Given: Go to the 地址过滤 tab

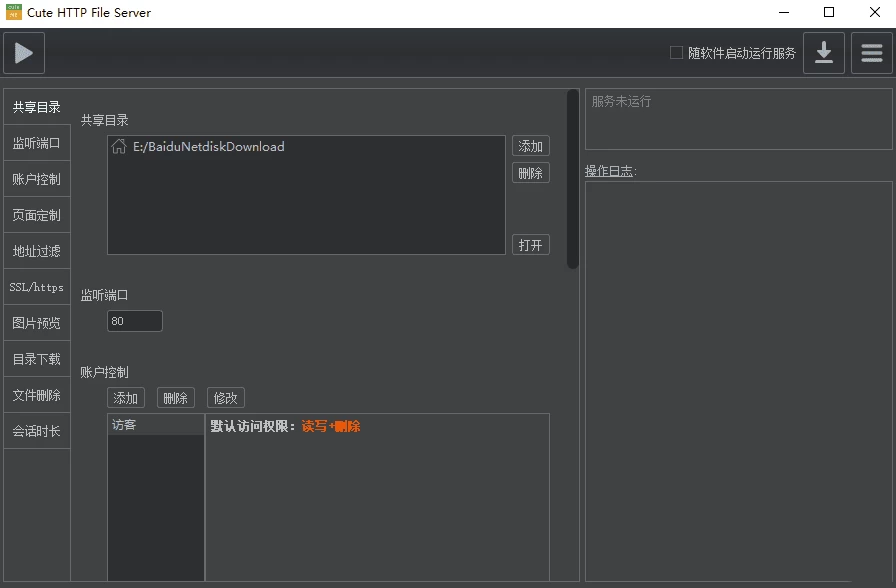Looking at the screenshot, I should pos(37,251).
